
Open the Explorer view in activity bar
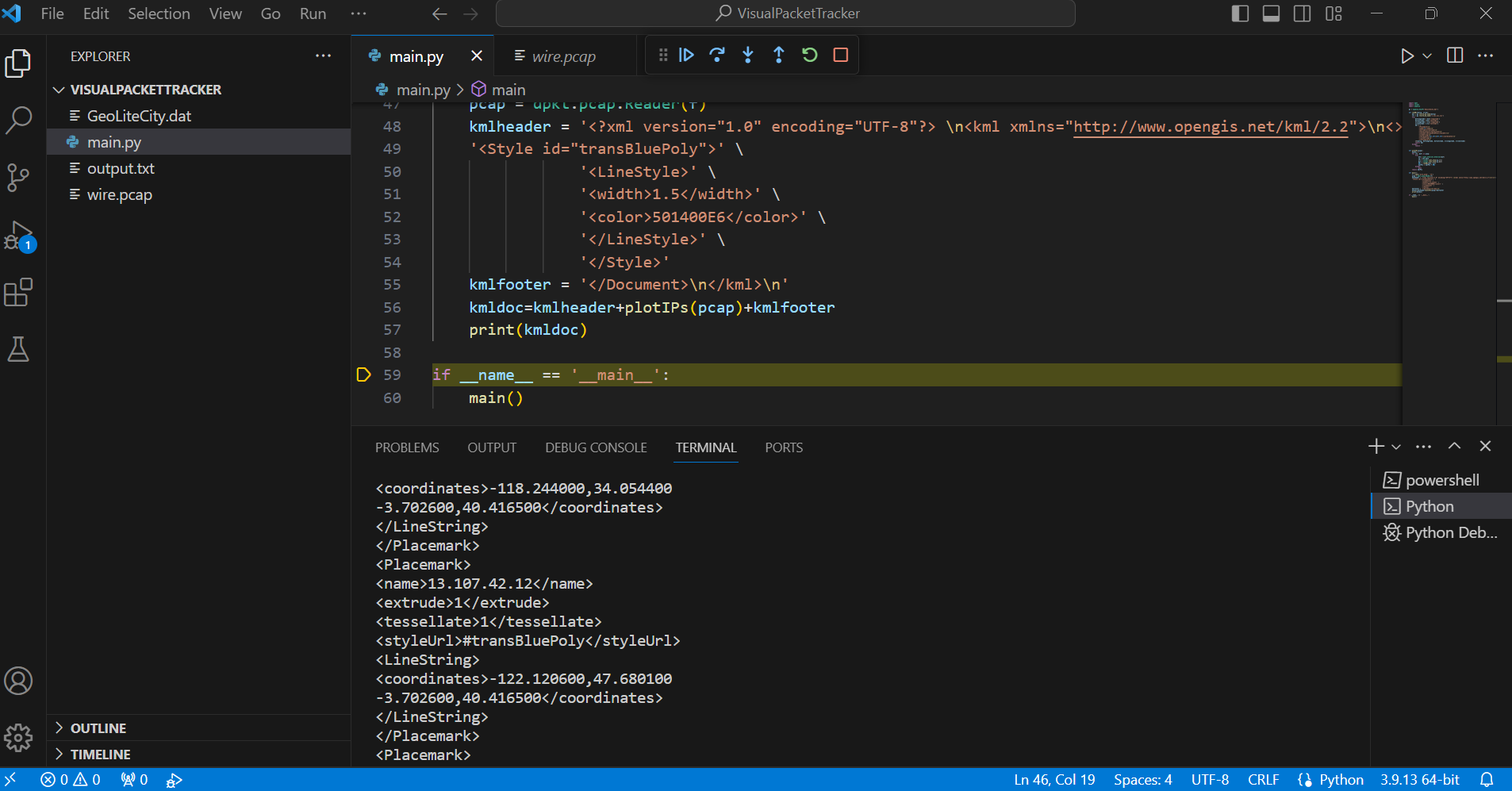click(18, 63)
